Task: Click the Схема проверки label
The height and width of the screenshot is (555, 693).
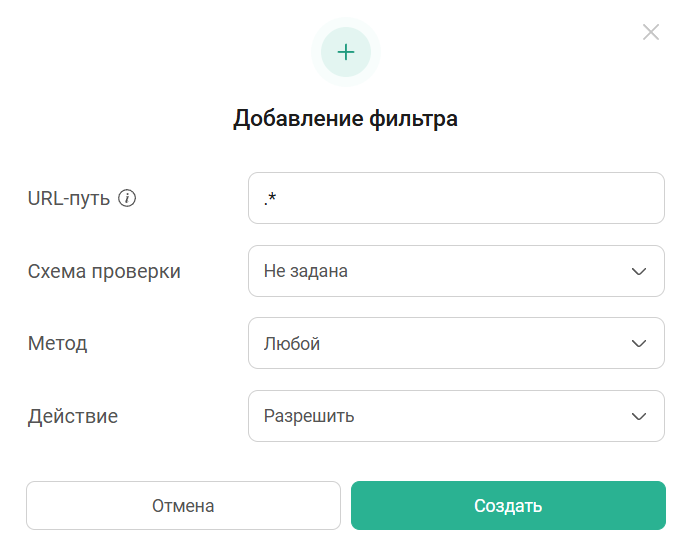Action: pyautogui.click(x=104, y=271)
